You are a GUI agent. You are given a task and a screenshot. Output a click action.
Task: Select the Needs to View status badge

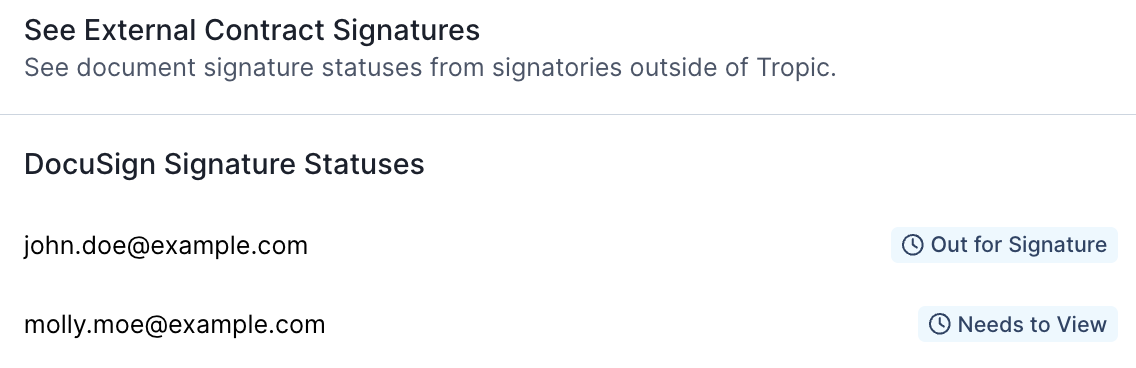(1018, 324)
